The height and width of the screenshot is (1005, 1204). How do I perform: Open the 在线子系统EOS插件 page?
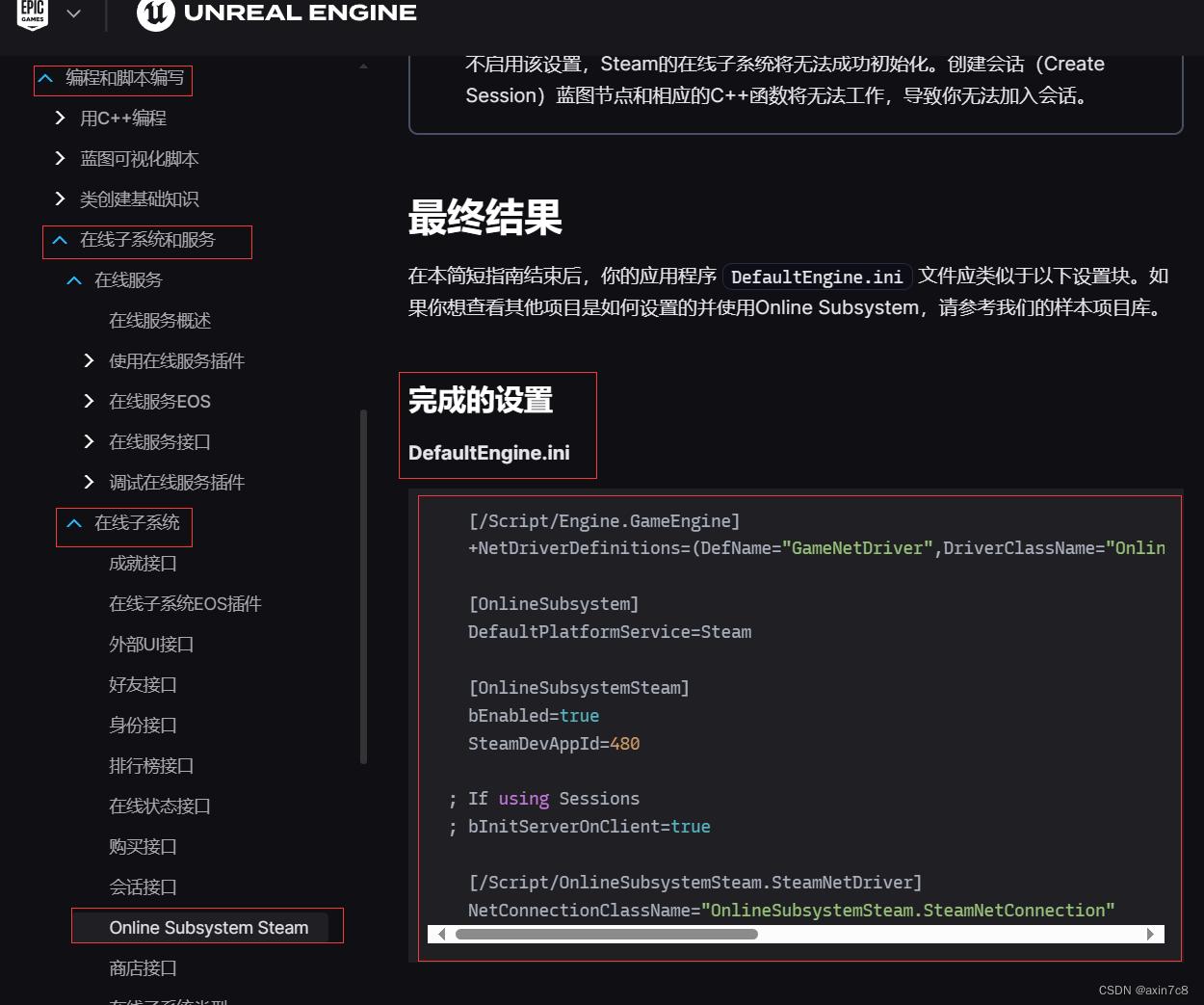pos(185,604)
